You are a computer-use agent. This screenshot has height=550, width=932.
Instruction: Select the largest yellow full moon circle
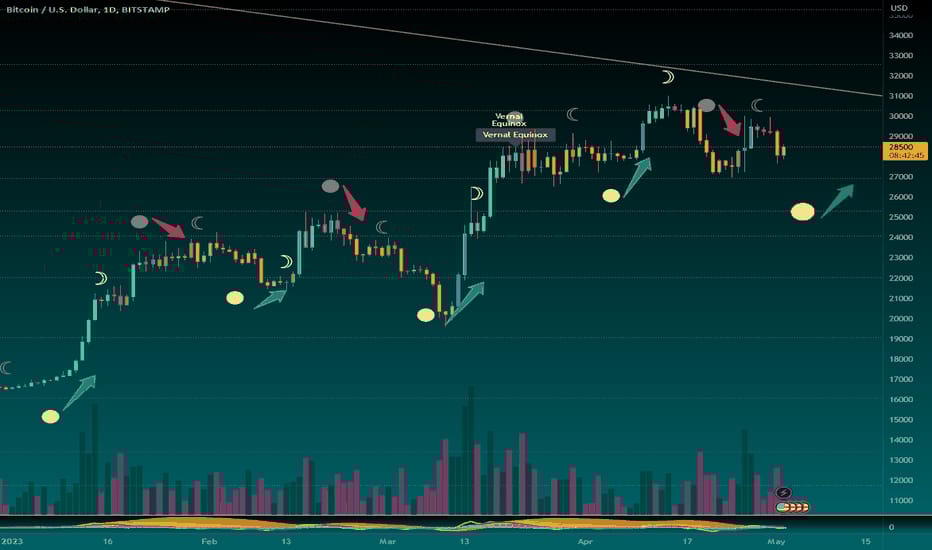point(802,212)
